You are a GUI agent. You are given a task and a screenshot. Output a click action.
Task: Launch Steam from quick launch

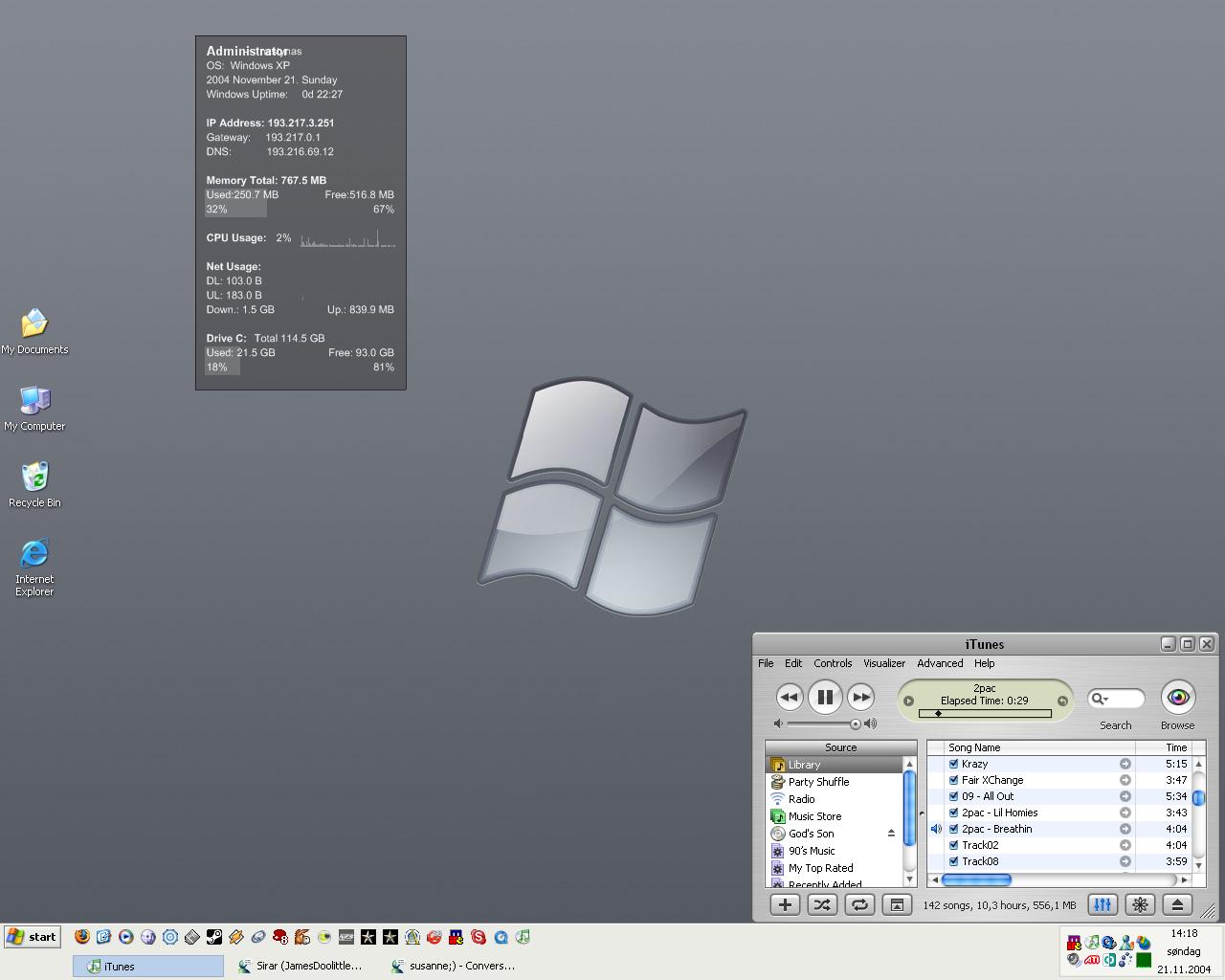click(214, 937)
